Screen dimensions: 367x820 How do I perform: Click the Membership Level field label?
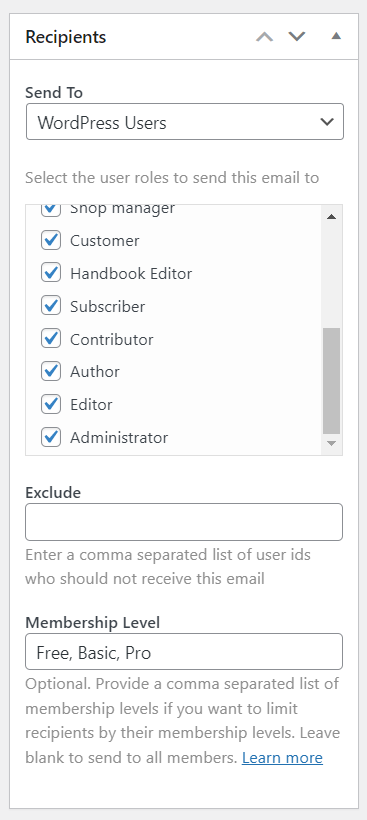[93, 622]
